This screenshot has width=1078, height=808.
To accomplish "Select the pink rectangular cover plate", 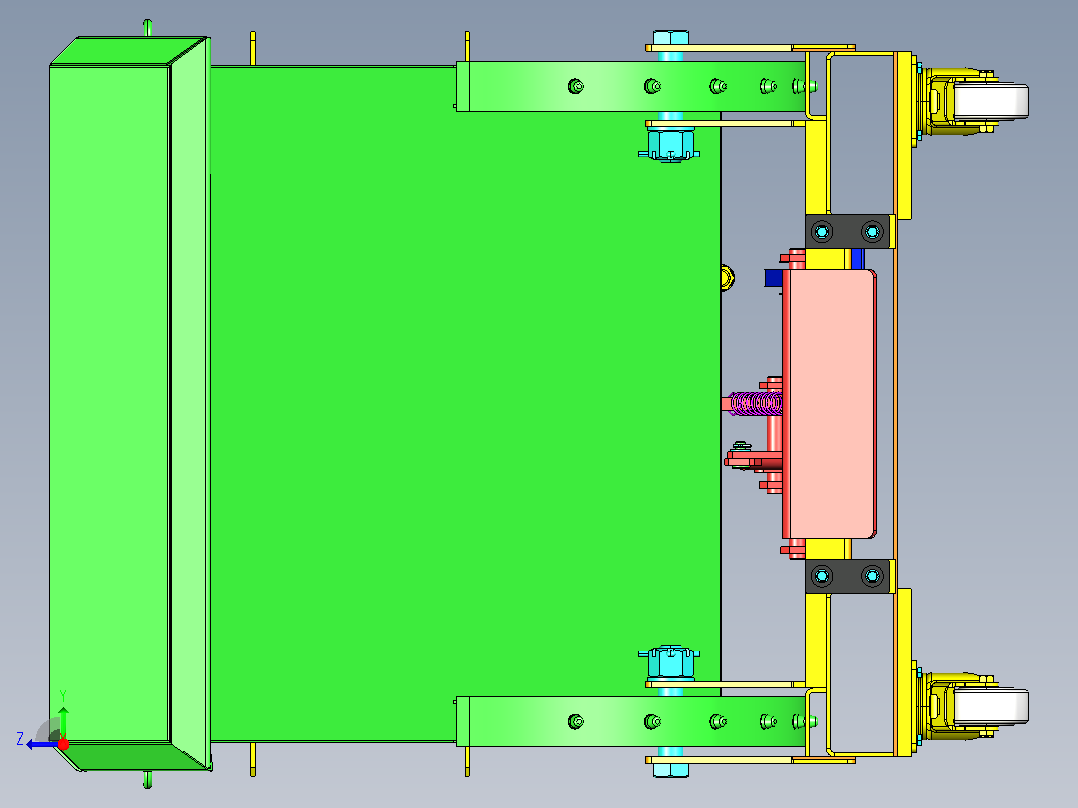I will [829, 404].
